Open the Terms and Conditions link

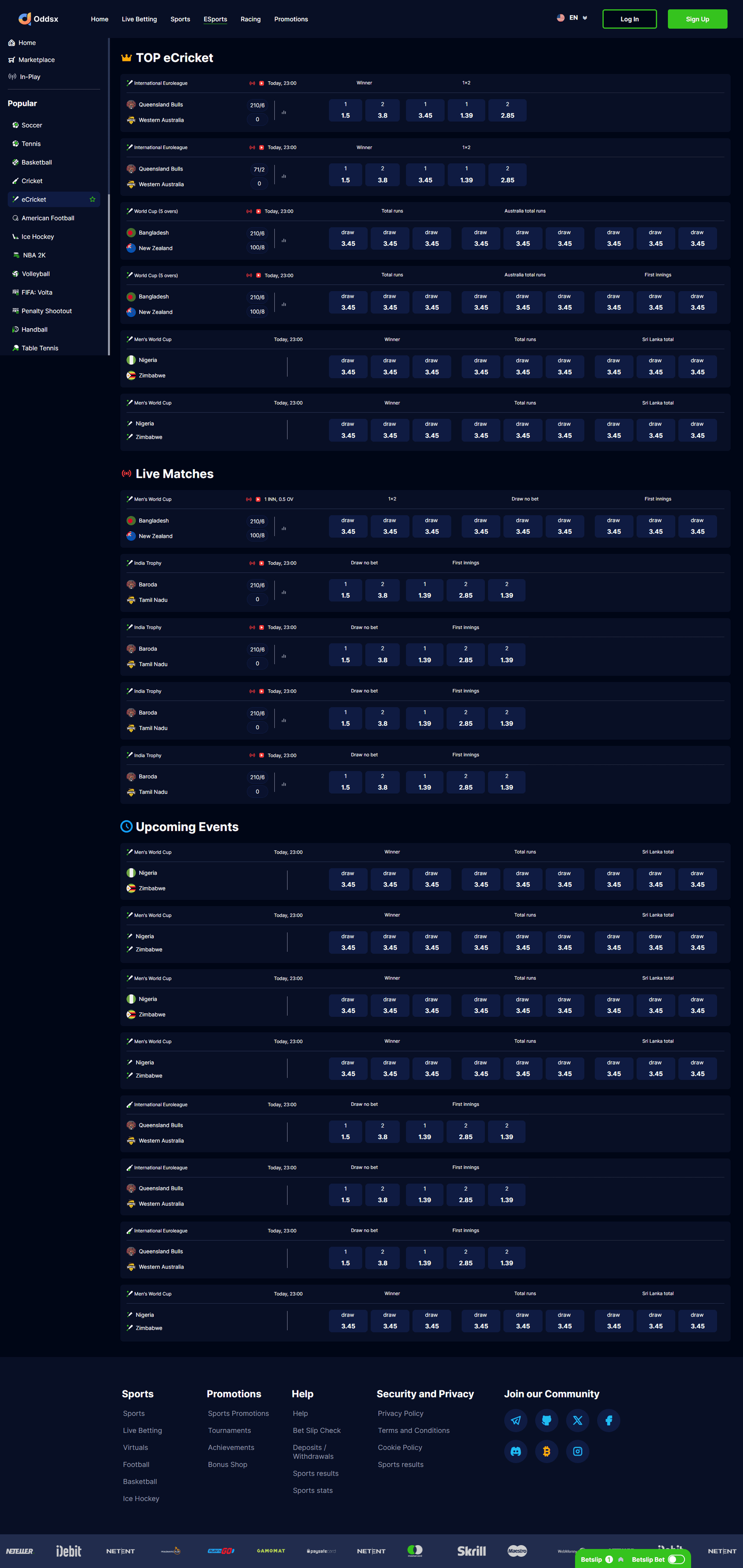(x=414, y=1431)
